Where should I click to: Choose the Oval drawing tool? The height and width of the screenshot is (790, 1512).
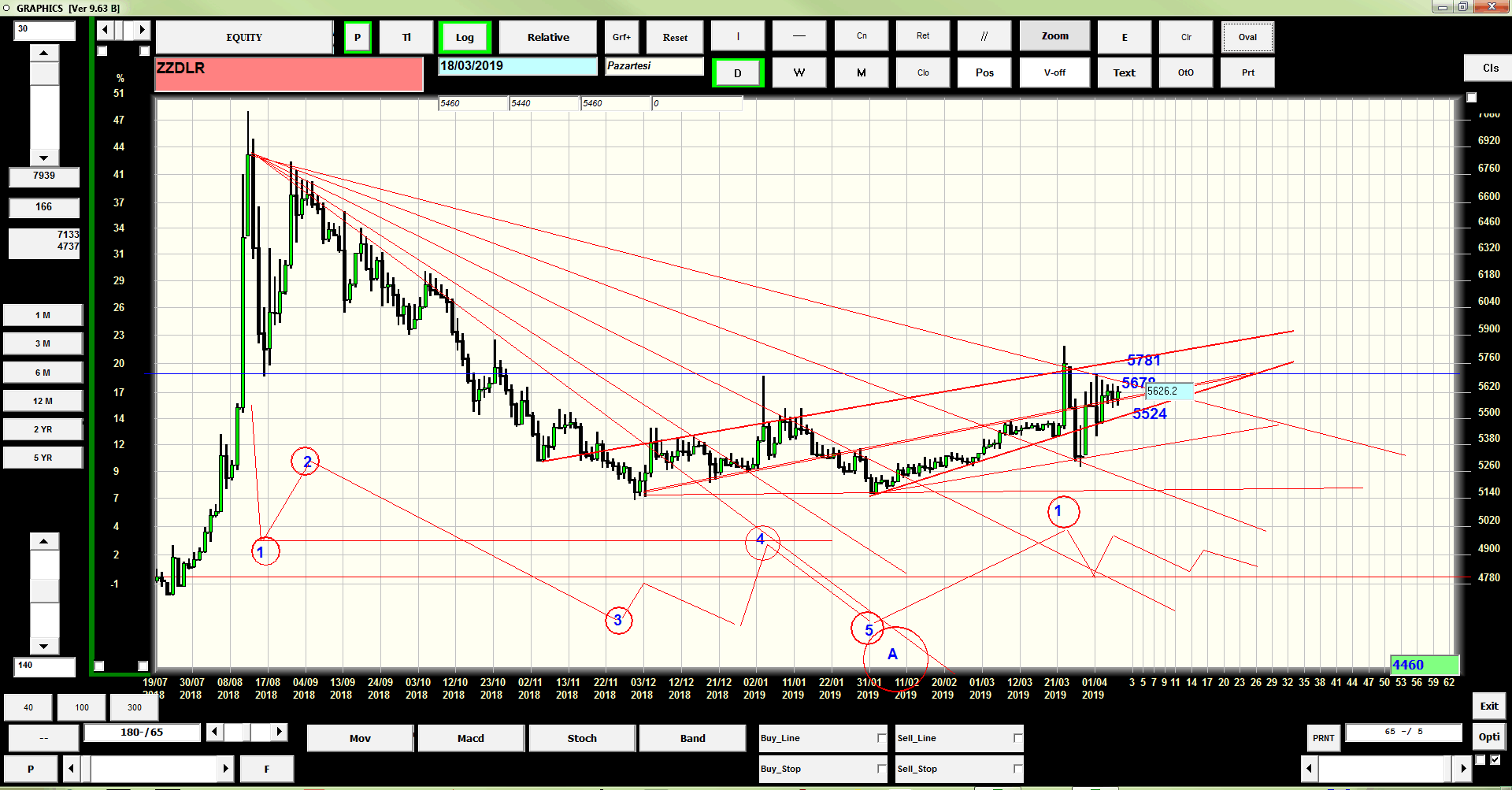[x=1247, y=37]
